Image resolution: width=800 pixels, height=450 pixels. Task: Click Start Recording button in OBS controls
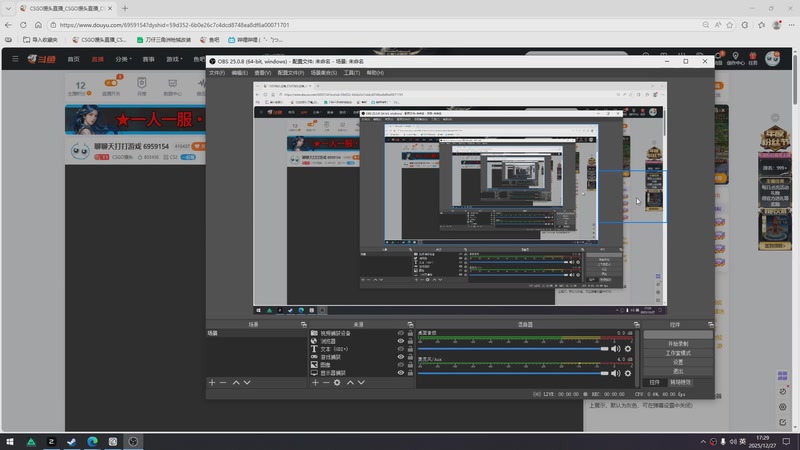click(678, 344)
